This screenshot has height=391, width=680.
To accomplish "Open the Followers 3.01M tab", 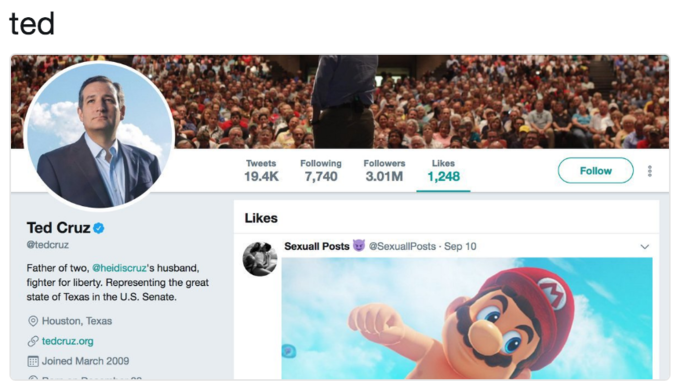I will point(384,170).
